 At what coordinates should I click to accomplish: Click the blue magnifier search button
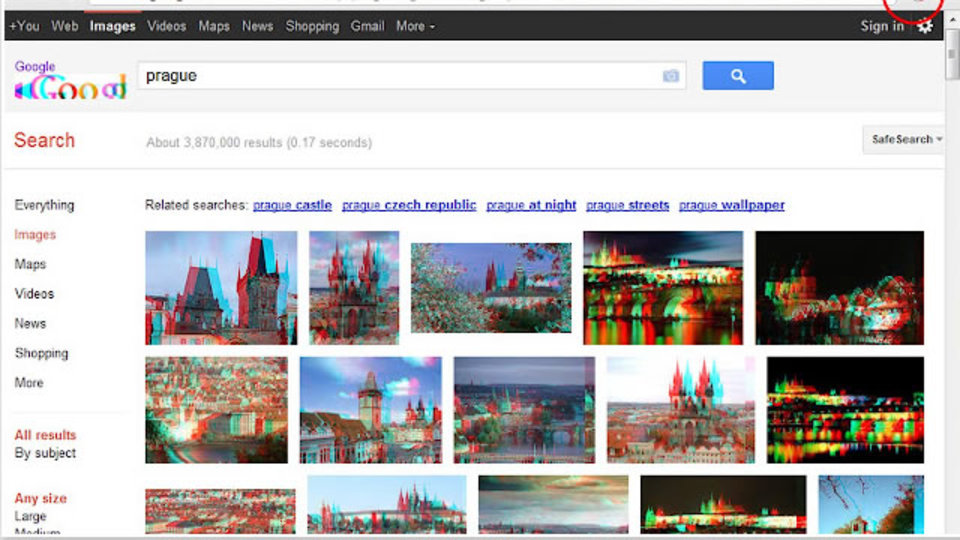pos(738,75)
